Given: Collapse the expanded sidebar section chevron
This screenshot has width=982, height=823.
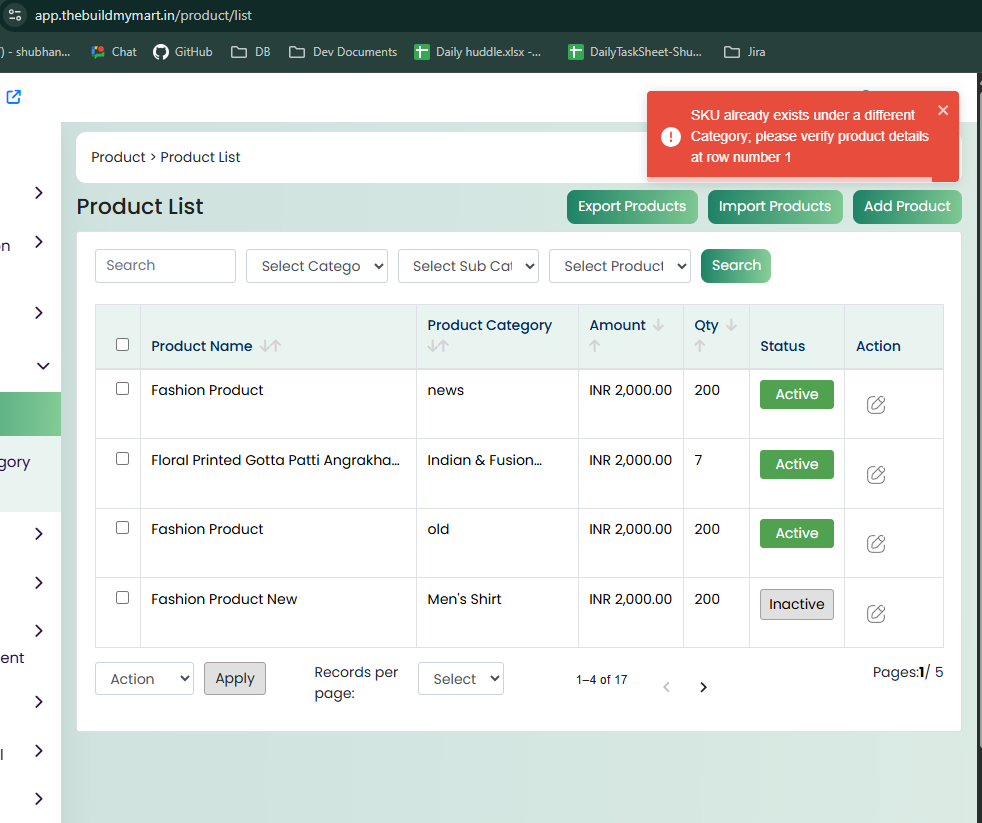Looking at the screenshot, I should pyautogui.click(x=43, y=366).
